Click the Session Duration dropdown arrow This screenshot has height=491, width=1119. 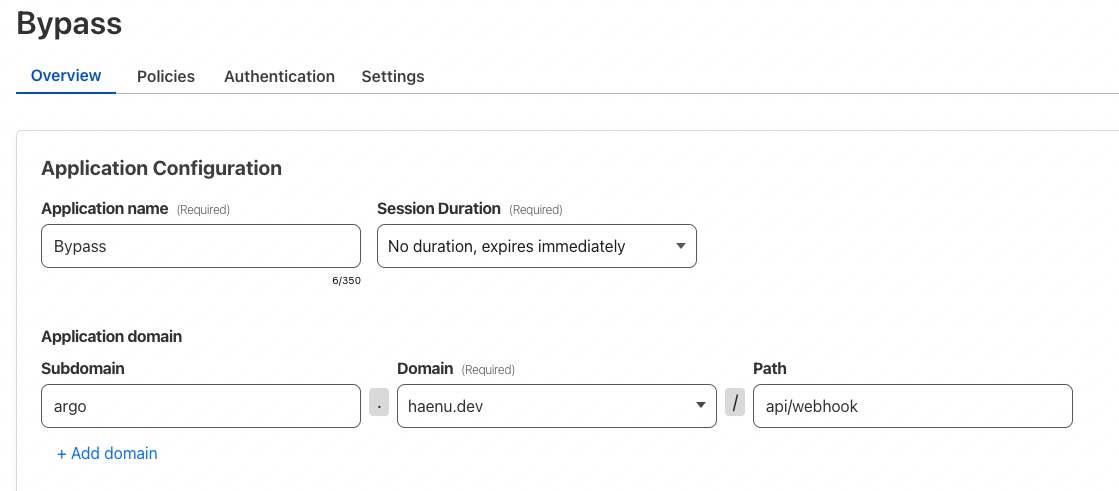[680, 246]
